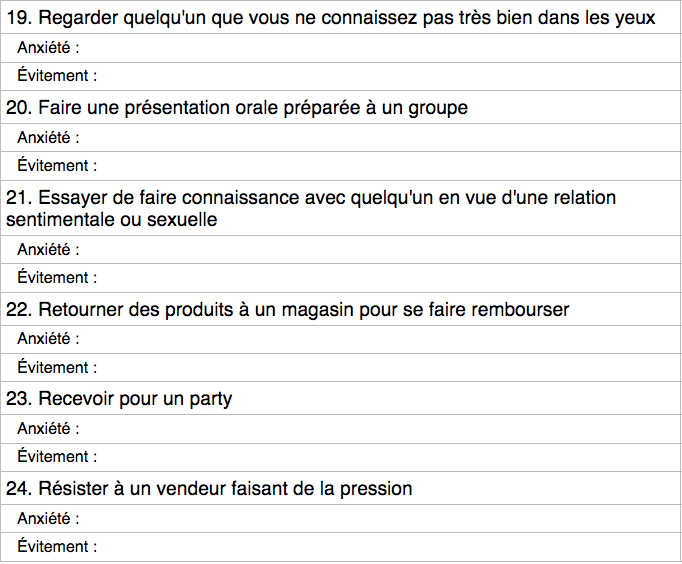Click the Anxiété row under question 24

point(341,519)
